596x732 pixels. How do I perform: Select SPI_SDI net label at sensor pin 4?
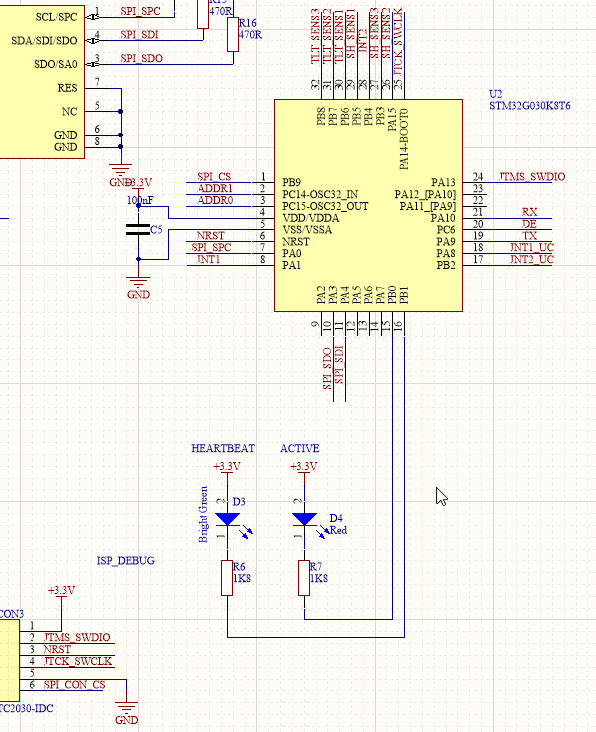coord(140,35)
